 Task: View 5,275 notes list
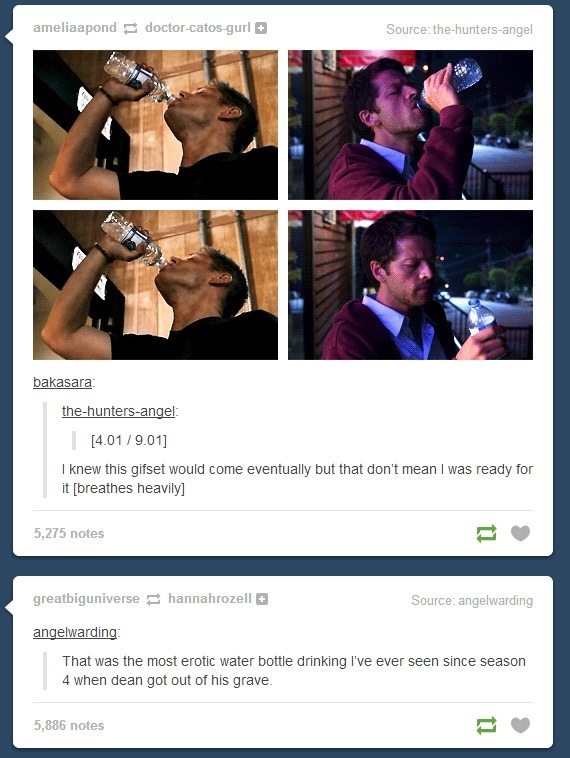[x=69, y=533]
